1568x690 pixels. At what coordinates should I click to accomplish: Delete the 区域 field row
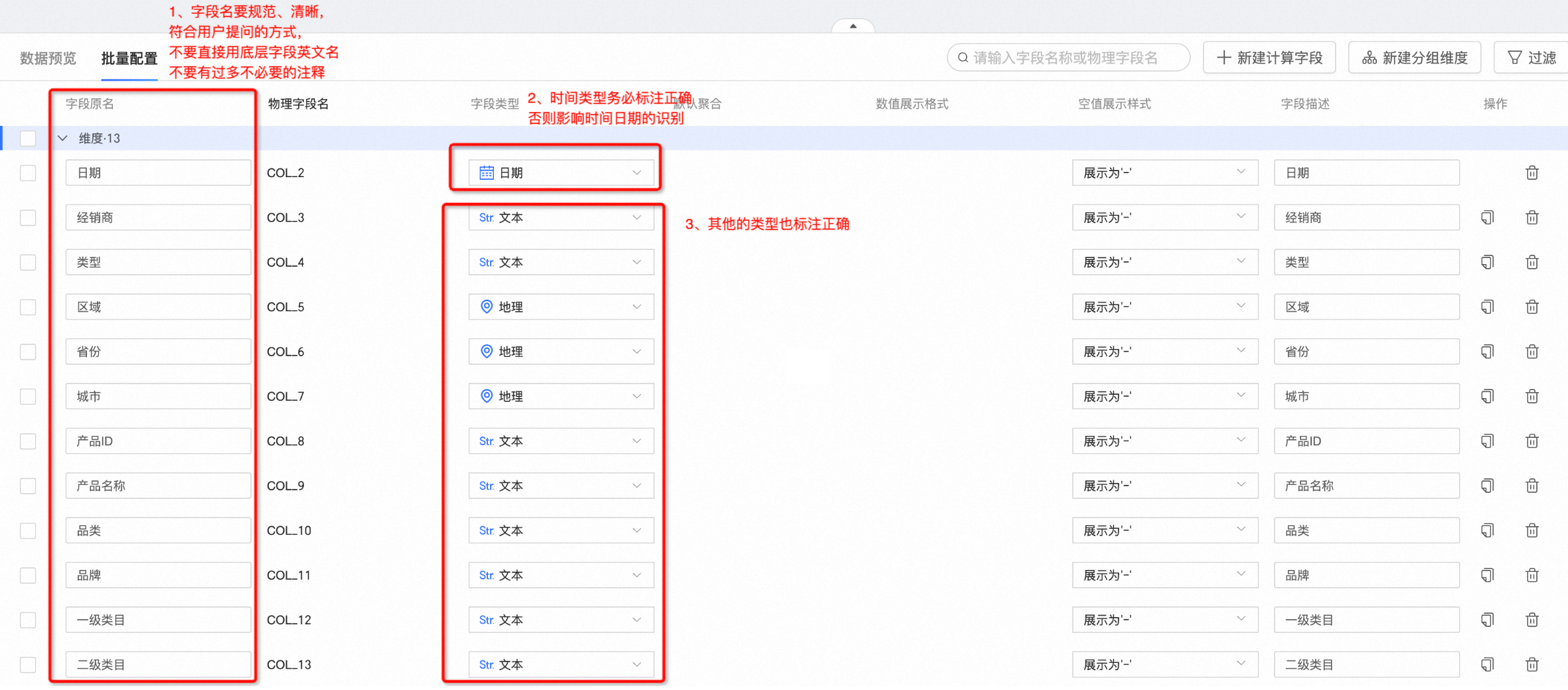(1532, 307)
